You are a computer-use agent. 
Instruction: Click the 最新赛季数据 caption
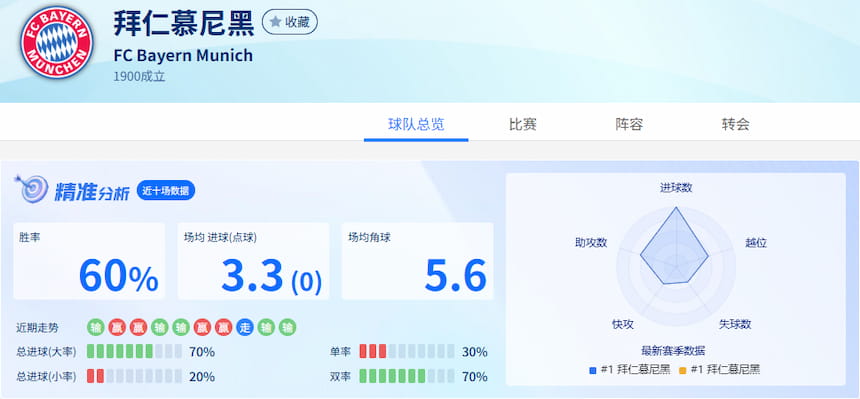click(673, 351)
